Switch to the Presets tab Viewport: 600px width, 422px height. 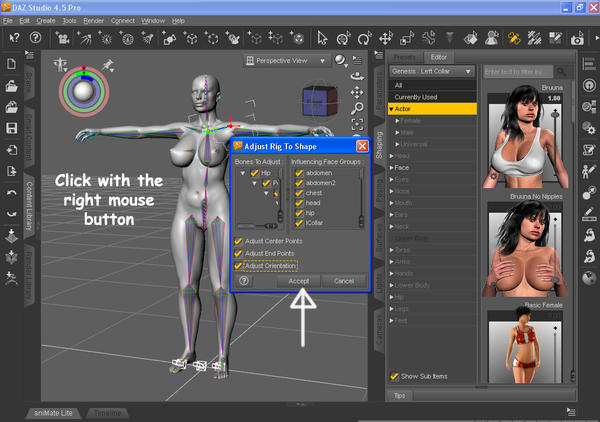[405, 57]
